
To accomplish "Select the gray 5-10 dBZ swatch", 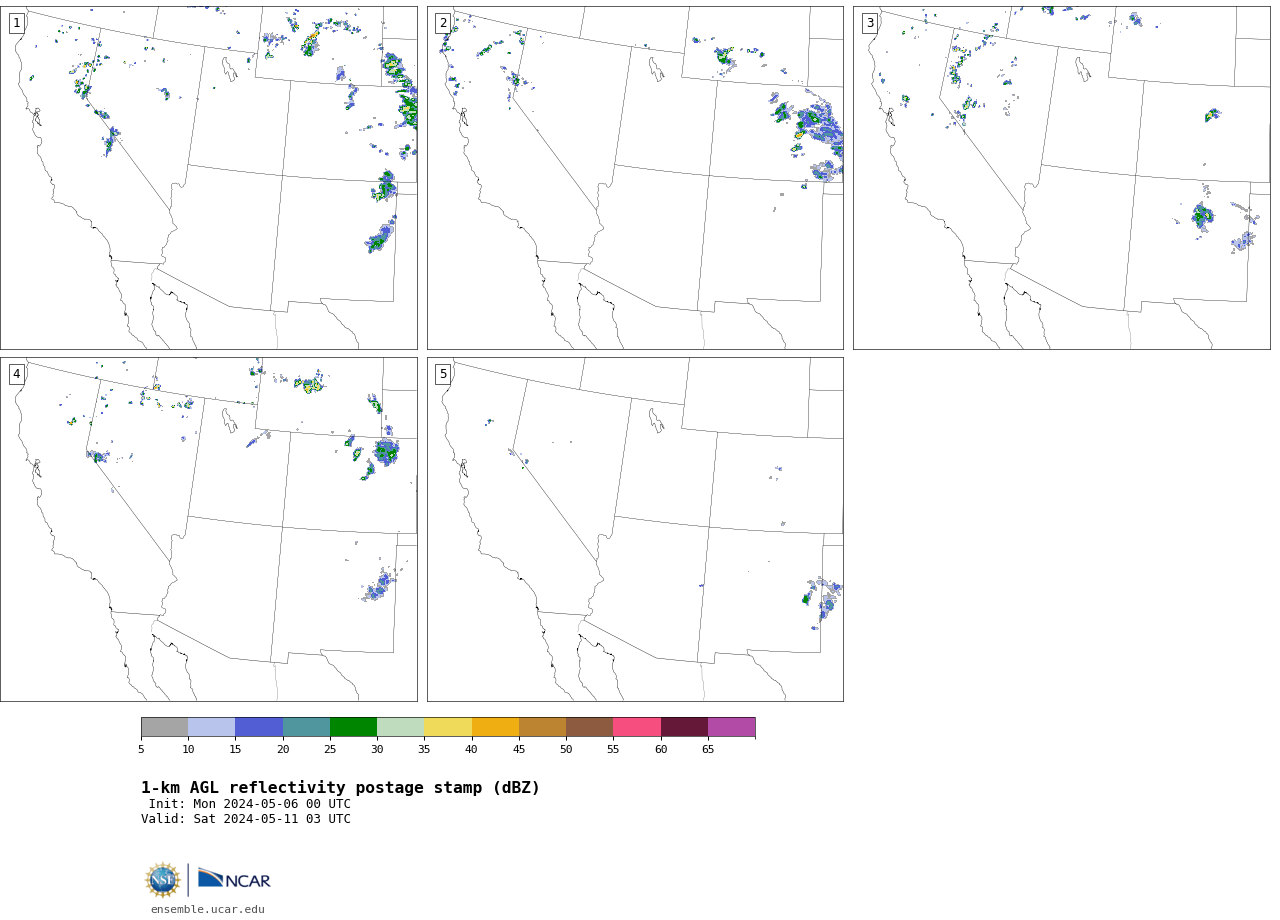I will (x=164, y=727).
